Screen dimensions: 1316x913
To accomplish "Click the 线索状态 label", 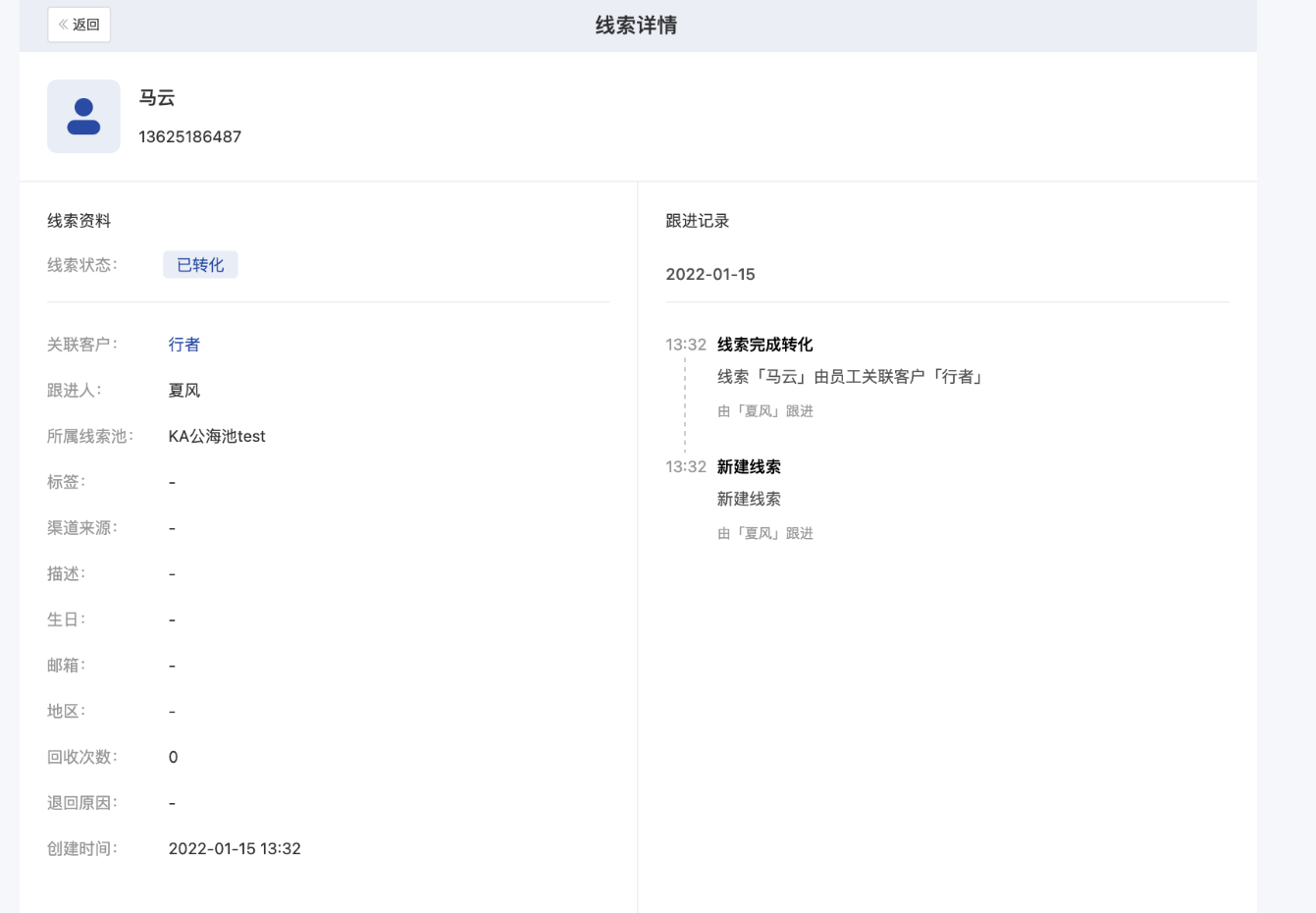I will pyautogui.click(x=82, y=265).
